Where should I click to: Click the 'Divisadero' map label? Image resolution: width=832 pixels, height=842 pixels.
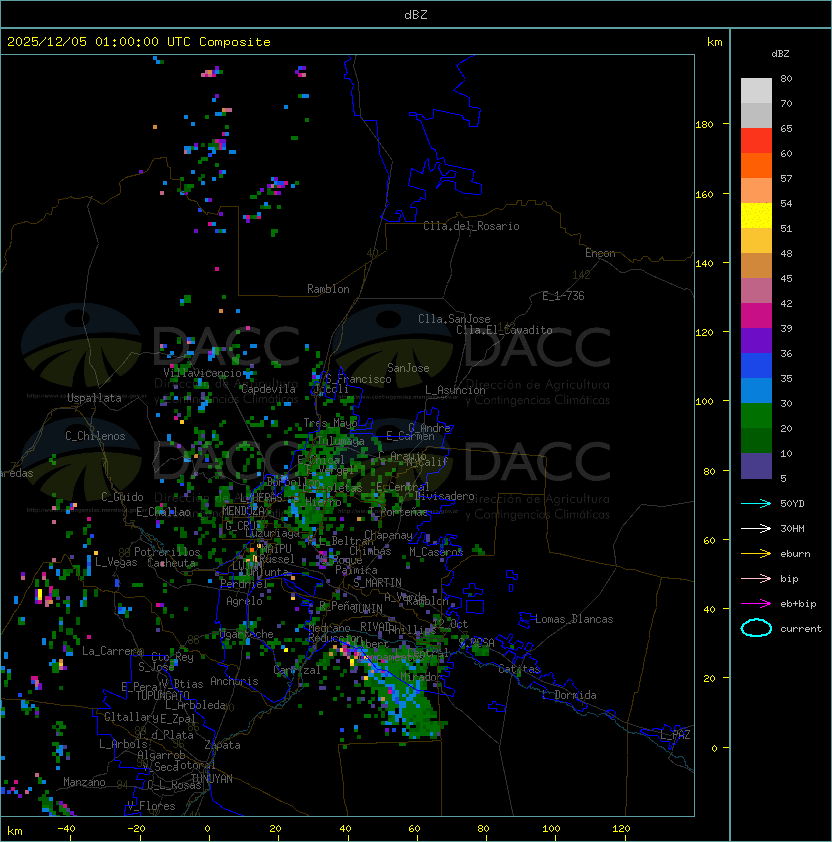click(445, 496)
